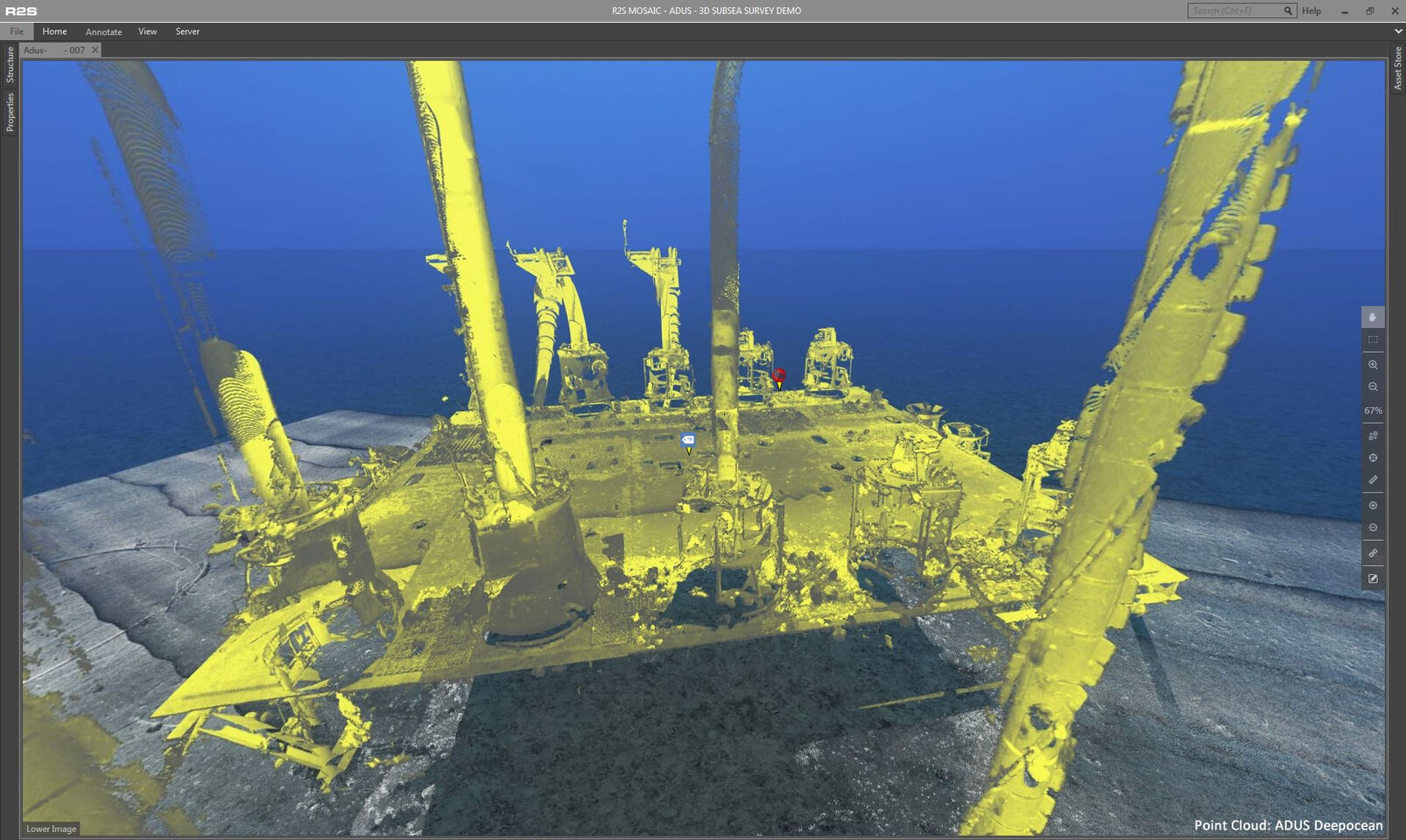Expand the Properties side panel

[x=10, y=112]
